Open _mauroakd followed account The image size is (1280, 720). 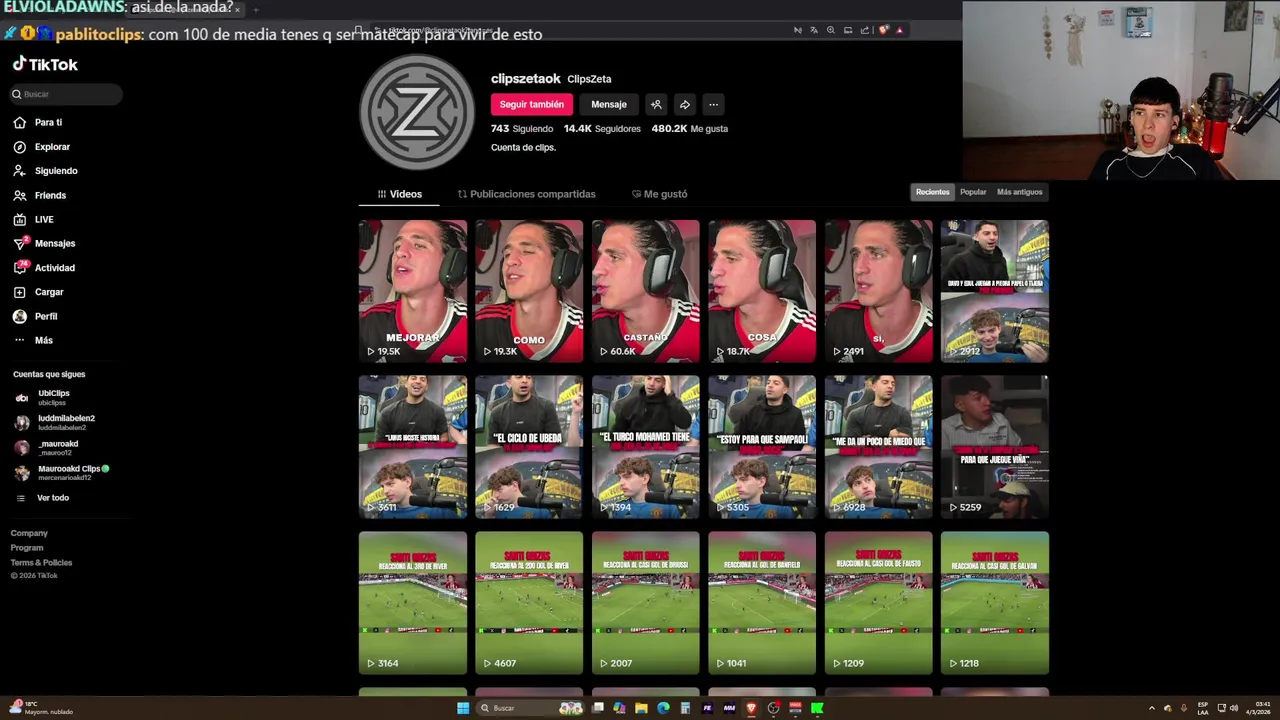click(46, 447)
